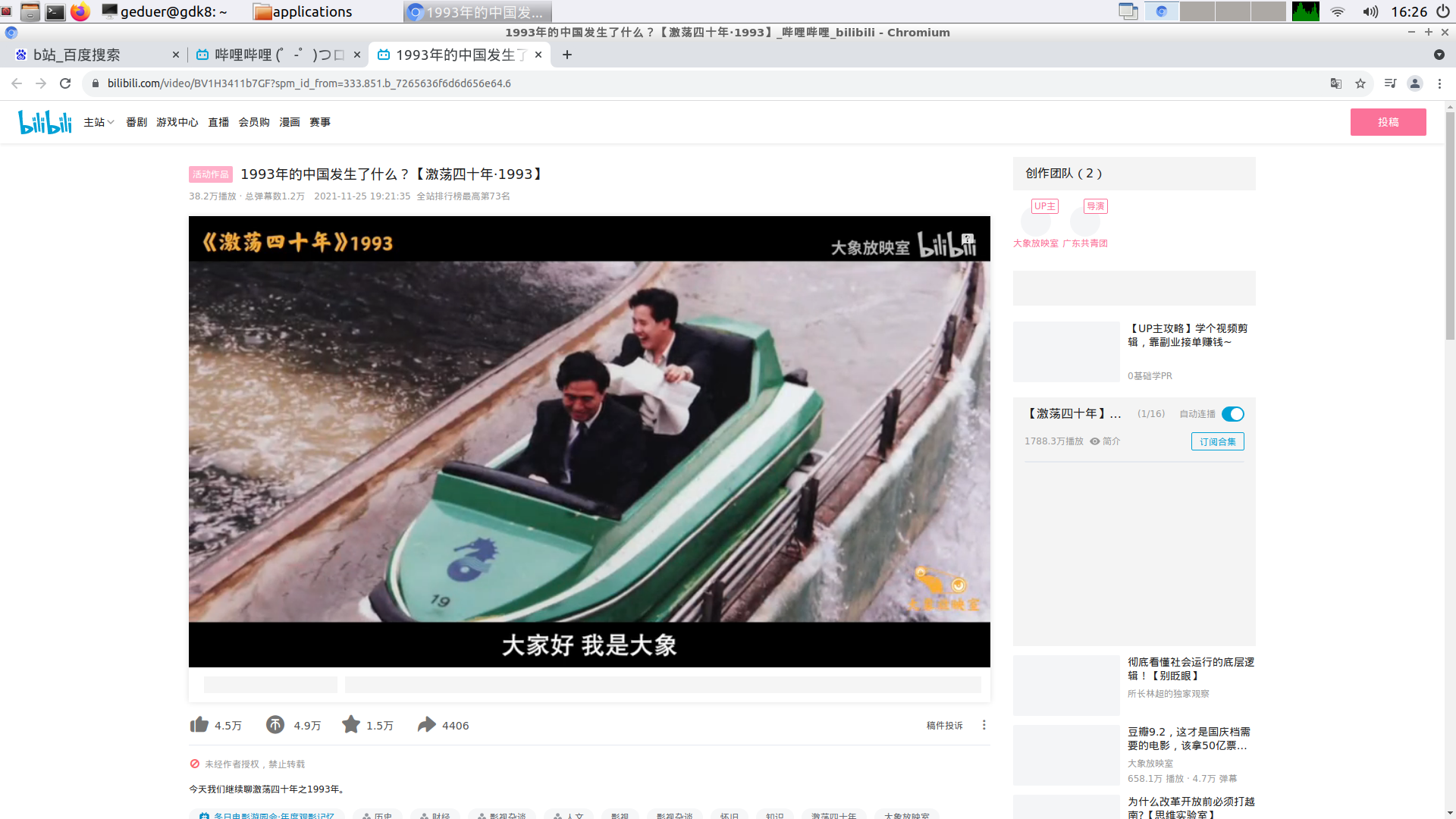Click the 活动作品 badge
Image resolution: width=1456 pixels, height=819 pixels.
point(211,174)
